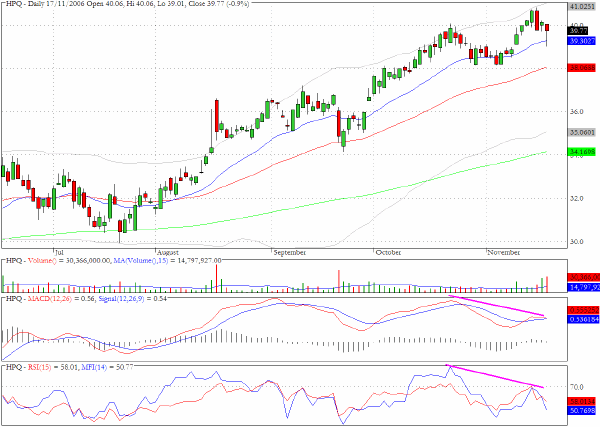Click the November month label

pos(504,253)
